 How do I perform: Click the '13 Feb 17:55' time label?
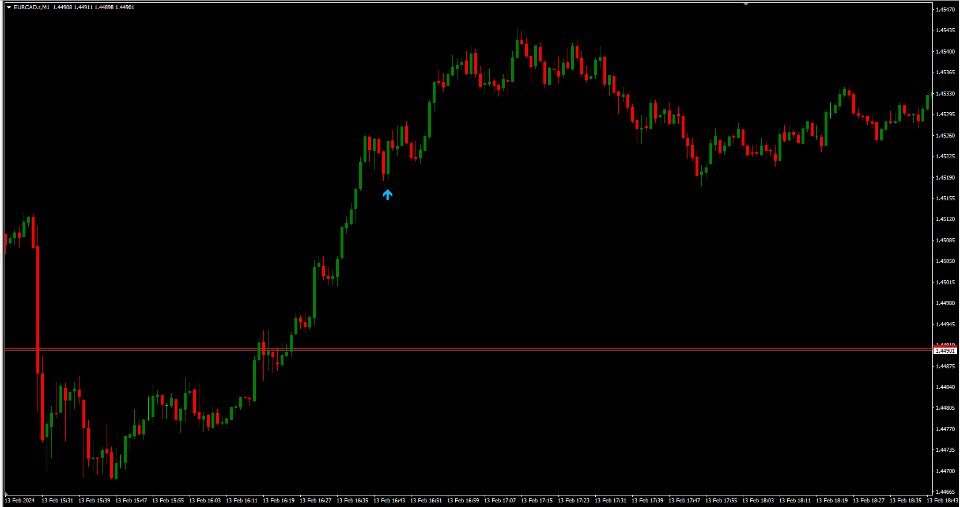[x=722, y=500]
